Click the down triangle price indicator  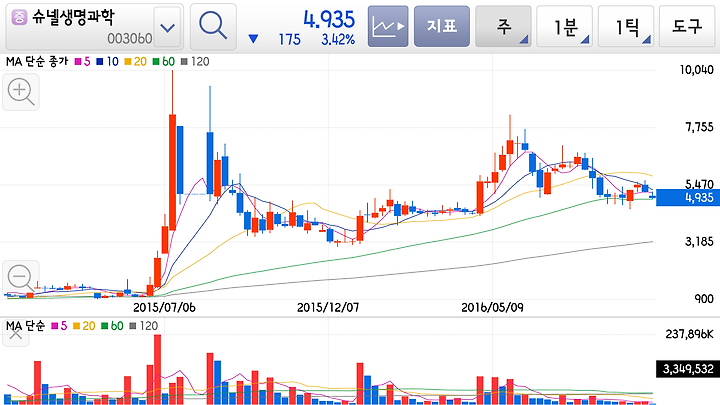[x=253, y=39]
